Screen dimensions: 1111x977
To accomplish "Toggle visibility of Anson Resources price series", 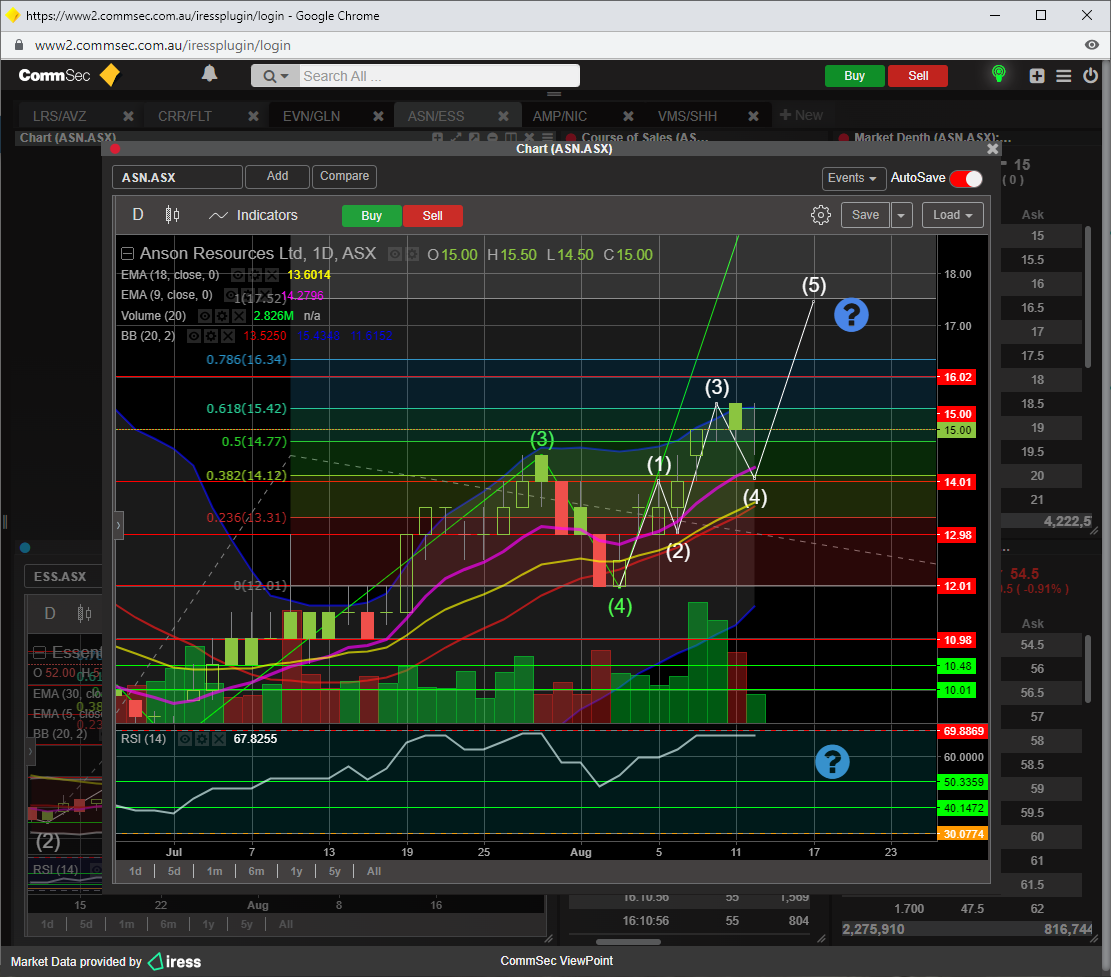I will [x=395, y=254].
